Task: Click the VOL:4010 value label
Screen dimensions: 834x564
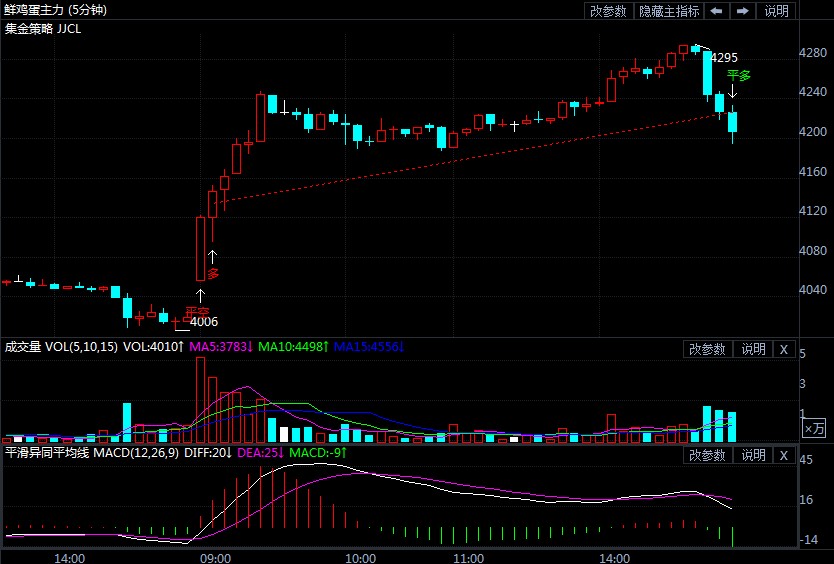Action: click(153, 347)
